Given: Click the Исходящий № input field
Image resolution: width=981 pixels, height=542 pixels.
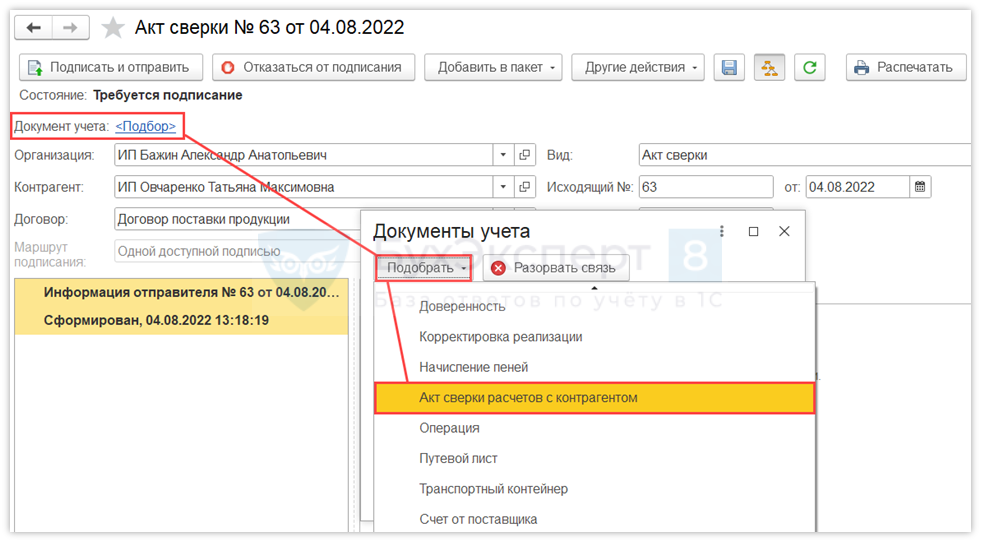Looking at the screenshot, I should pyautogui.click(x=705, y=187).
